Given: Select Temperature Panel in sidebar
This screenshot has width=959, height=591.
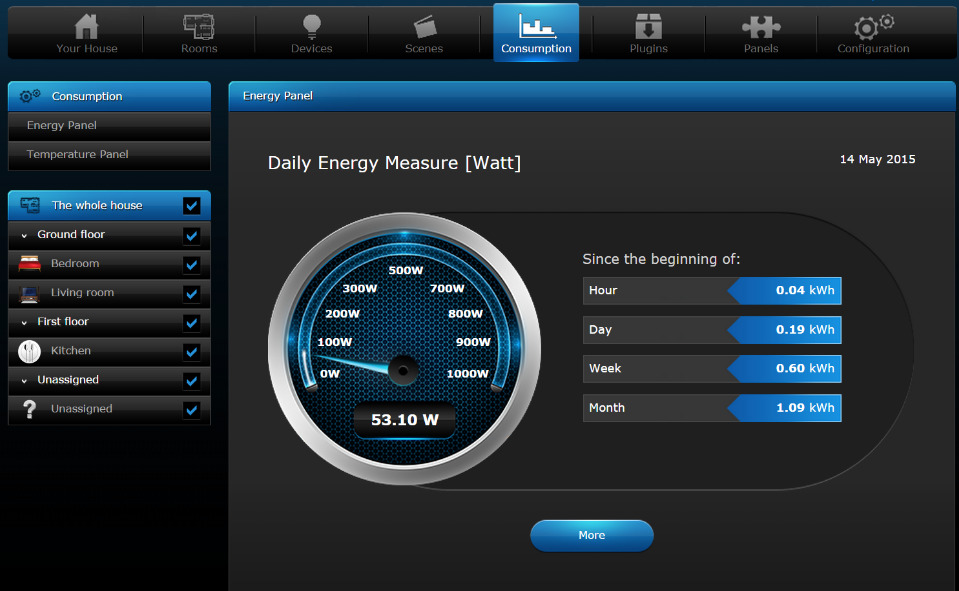Looking at the screenshot, I should click(x=78, y=155).
